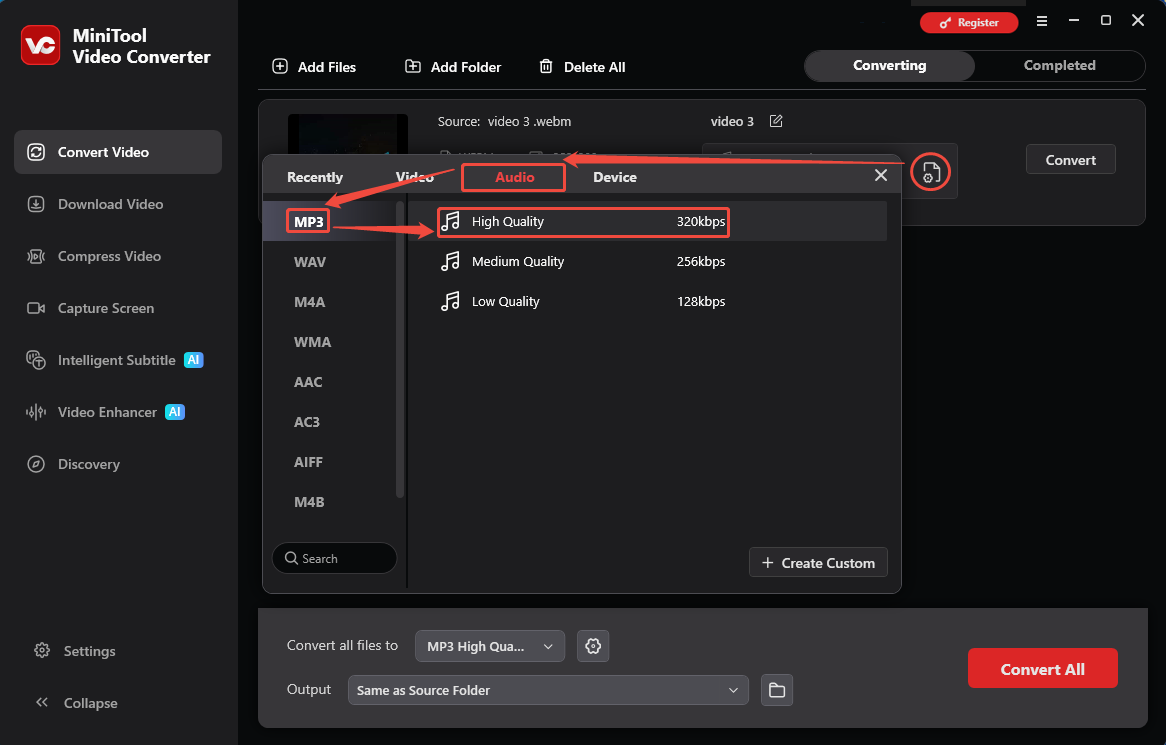Click the Add Files button

pyautogui.click(x=314, y=67)
